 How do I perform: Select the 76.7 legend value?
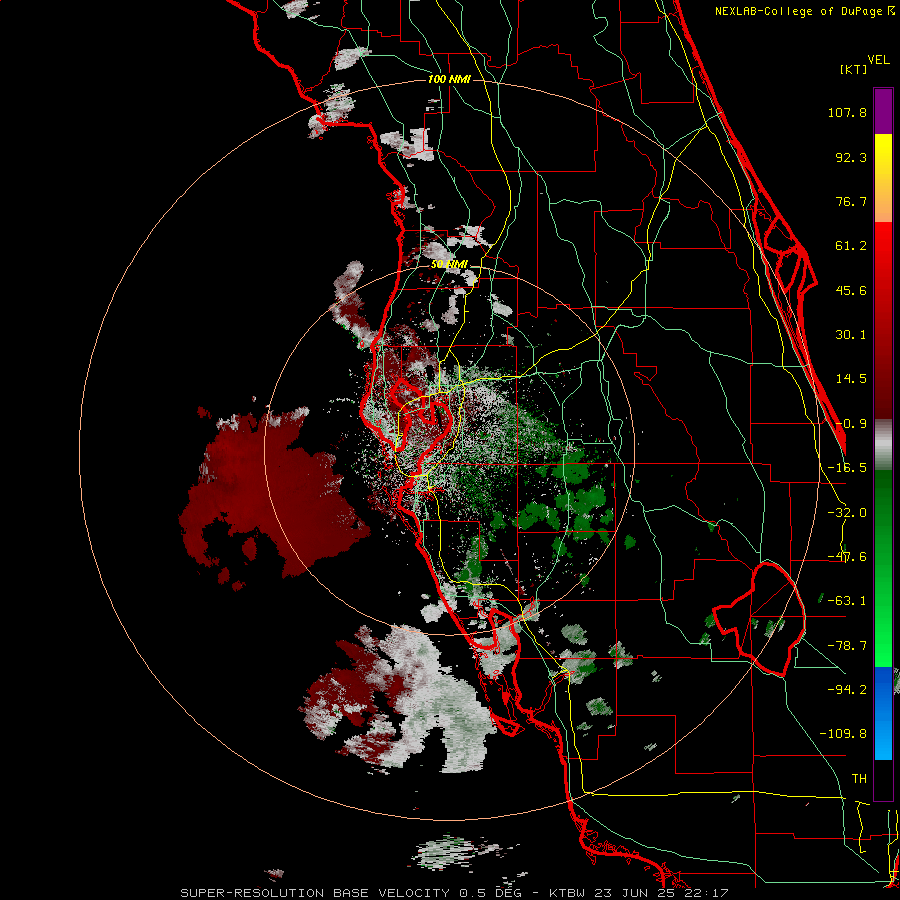click(x=851, y=201)
